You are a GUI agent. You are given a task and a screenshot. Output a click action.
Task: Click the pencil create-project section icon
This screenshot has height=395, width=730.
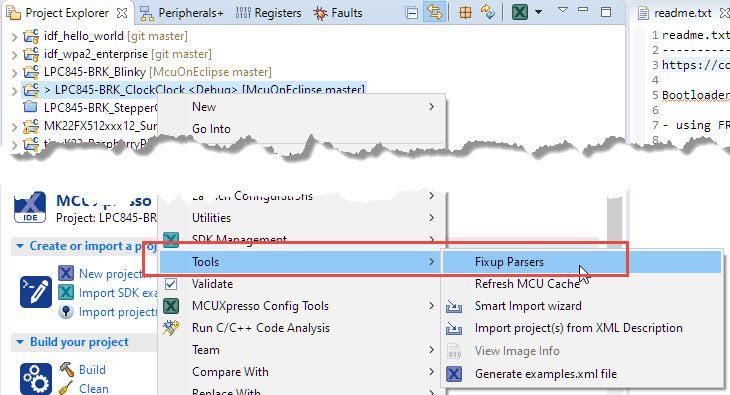coord(36,292)
